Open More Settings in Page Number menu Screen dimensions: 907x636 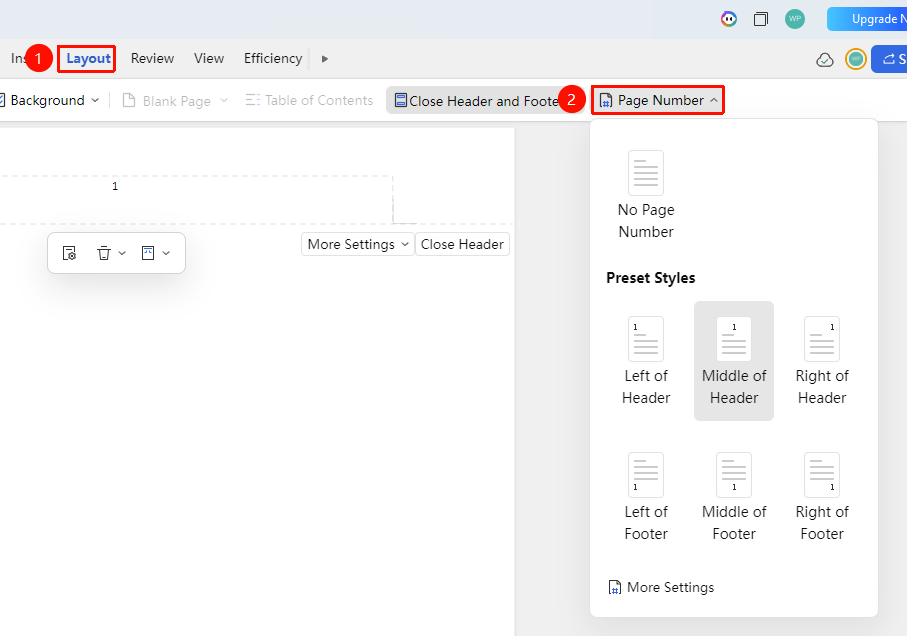[662, 587]
